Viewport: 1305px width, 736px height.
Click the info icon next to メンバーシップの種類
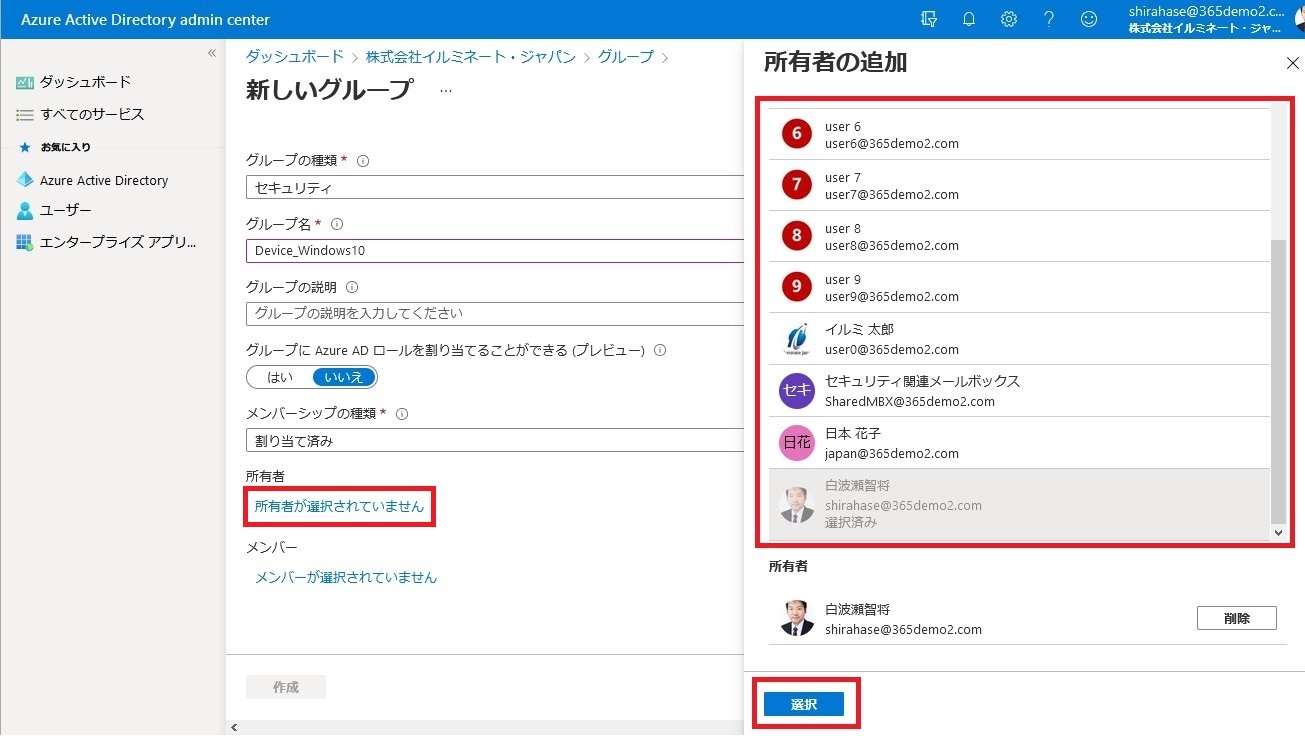402,413
